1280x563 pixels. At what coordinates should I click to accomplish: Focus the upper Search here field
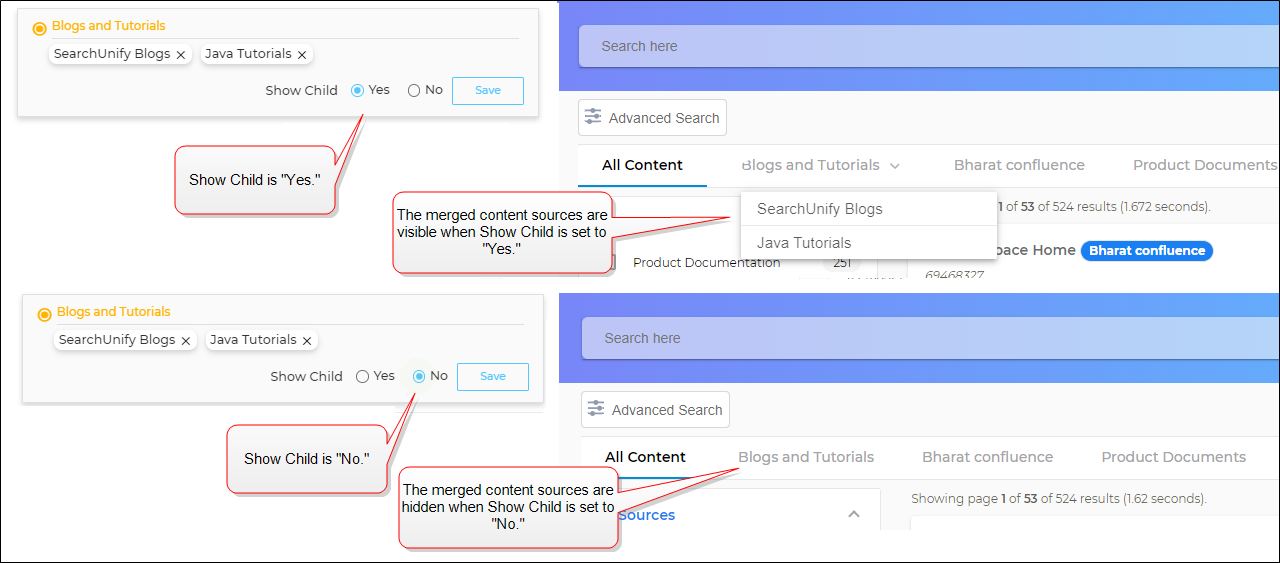pyautogui.click(x=900, y=46)
